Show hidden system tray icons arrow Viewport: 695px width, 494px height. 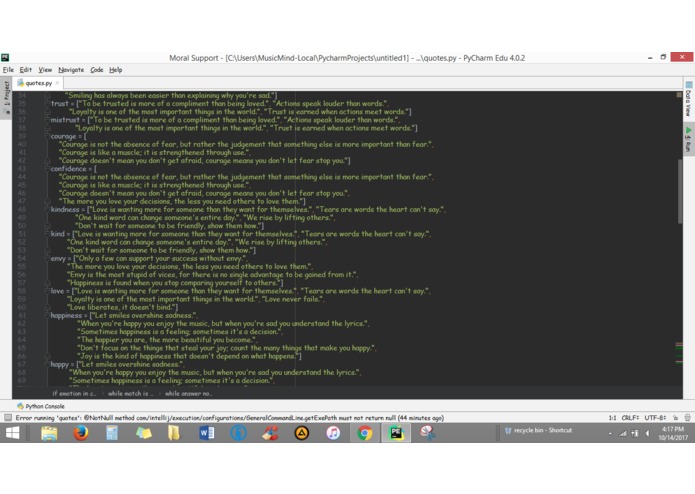tap(610, 433)
